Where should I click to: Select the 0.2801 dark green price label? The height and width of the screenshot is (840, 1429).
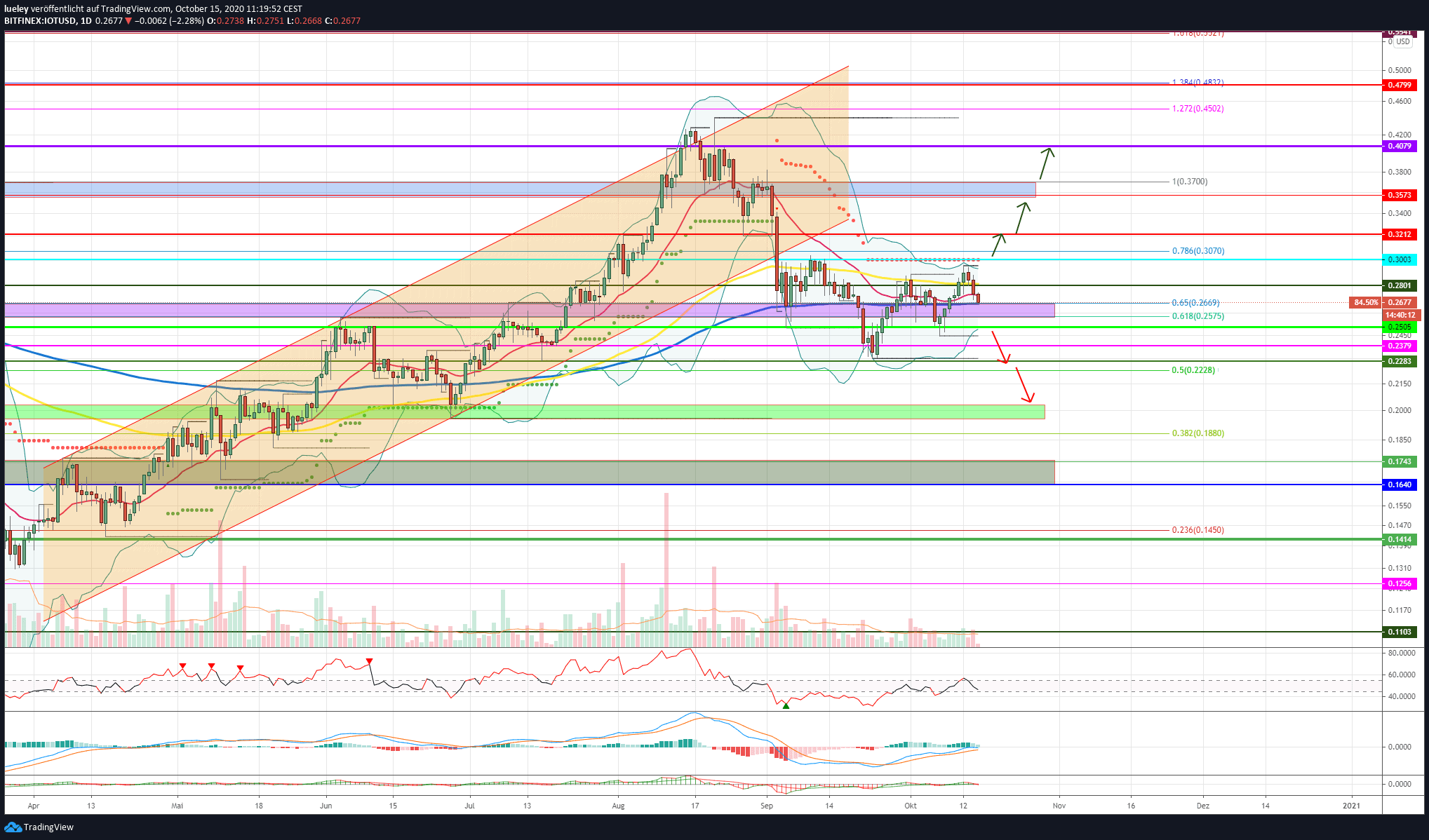point(1399,285)
